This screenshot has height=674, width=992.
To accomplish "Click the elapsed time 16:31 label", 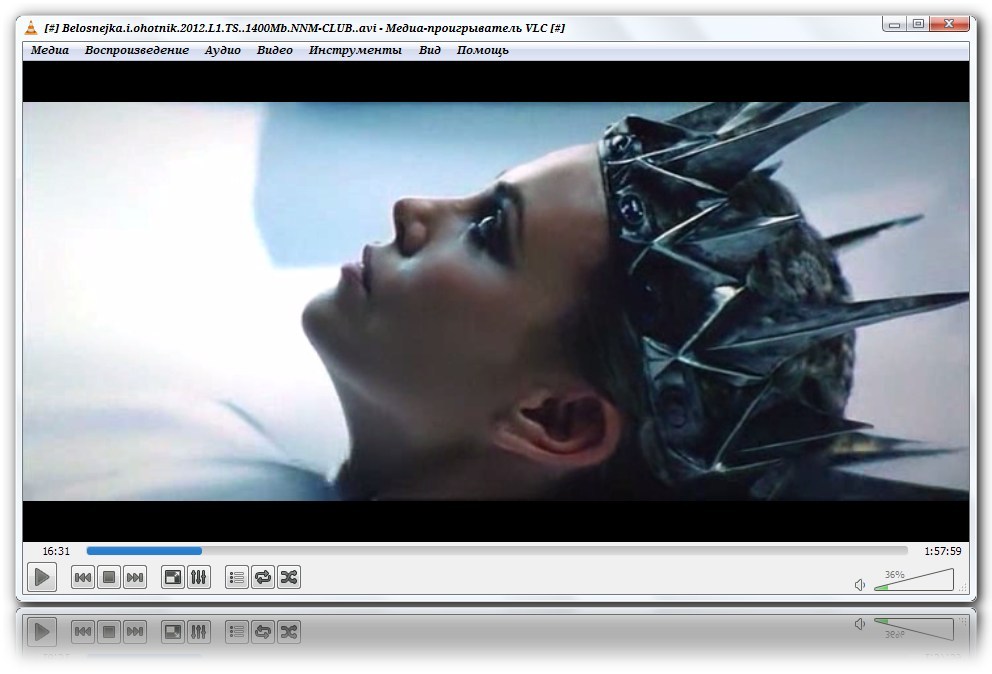I will pyautogui.click(x=56, y=551).
